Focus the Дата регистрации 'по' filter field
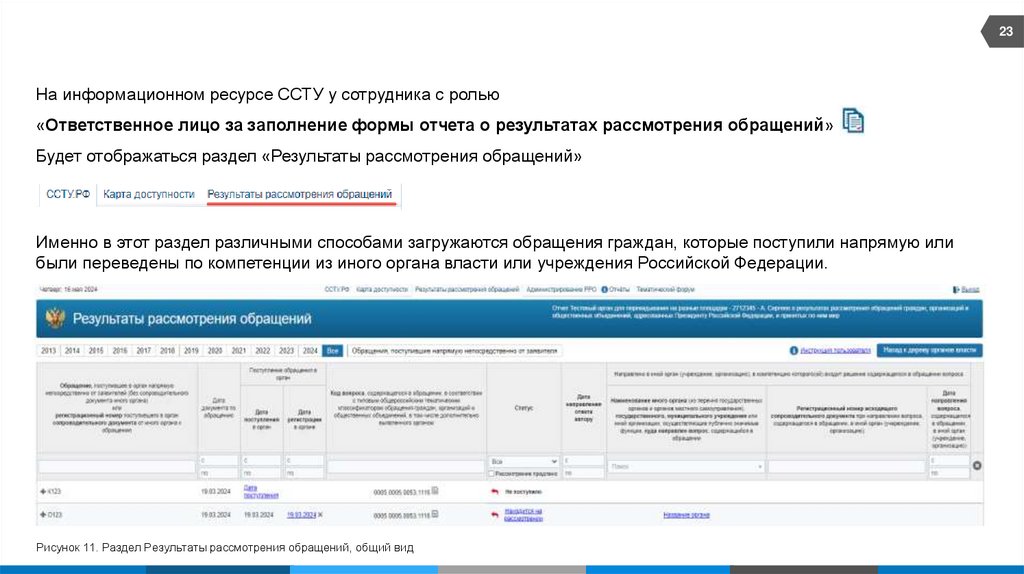Image resolution: width=1024 pixels, height=574 pixels. click(304, 473)
